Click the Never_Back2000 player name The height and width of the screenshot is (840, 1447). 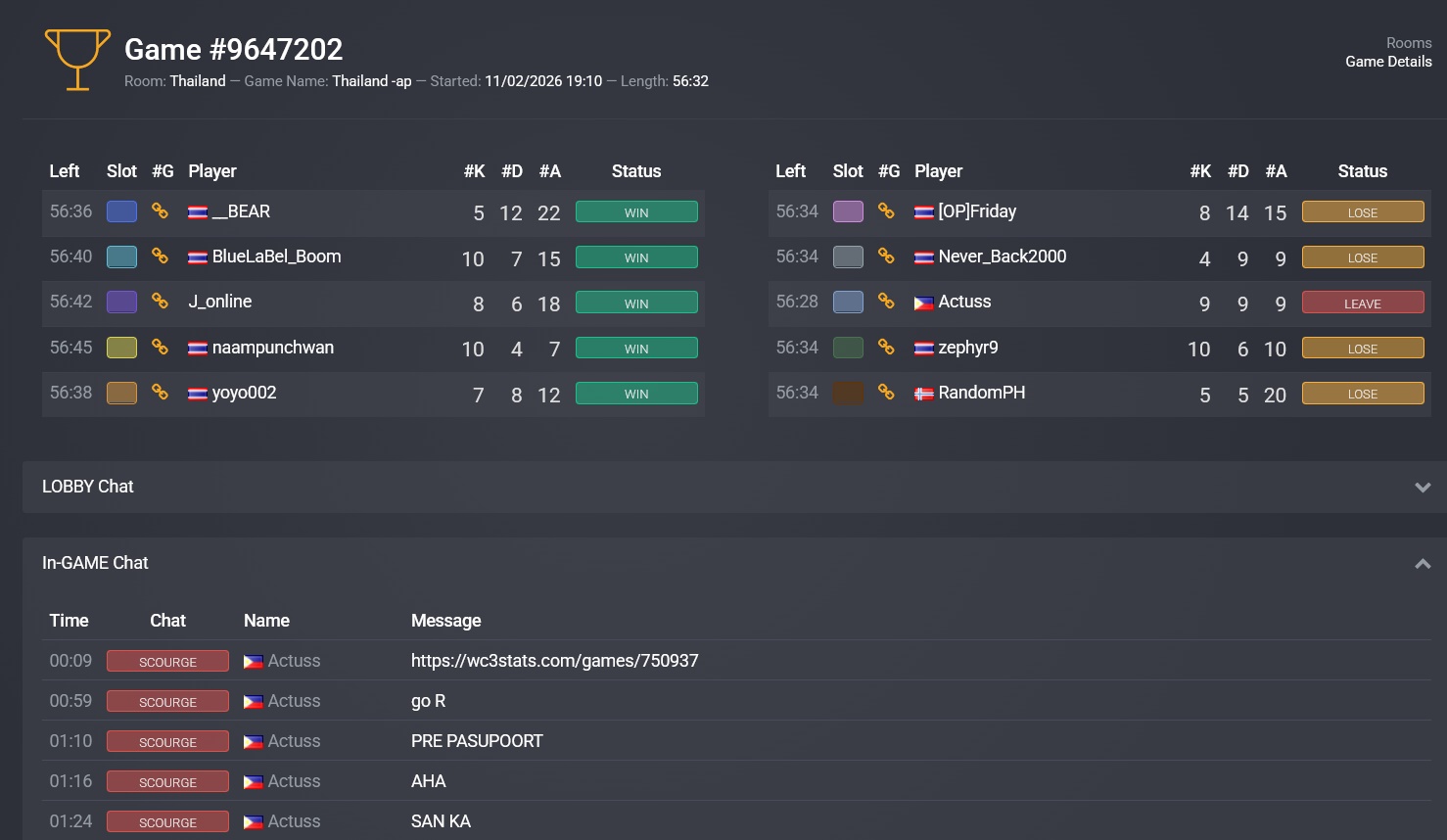tap(1002, 257)
